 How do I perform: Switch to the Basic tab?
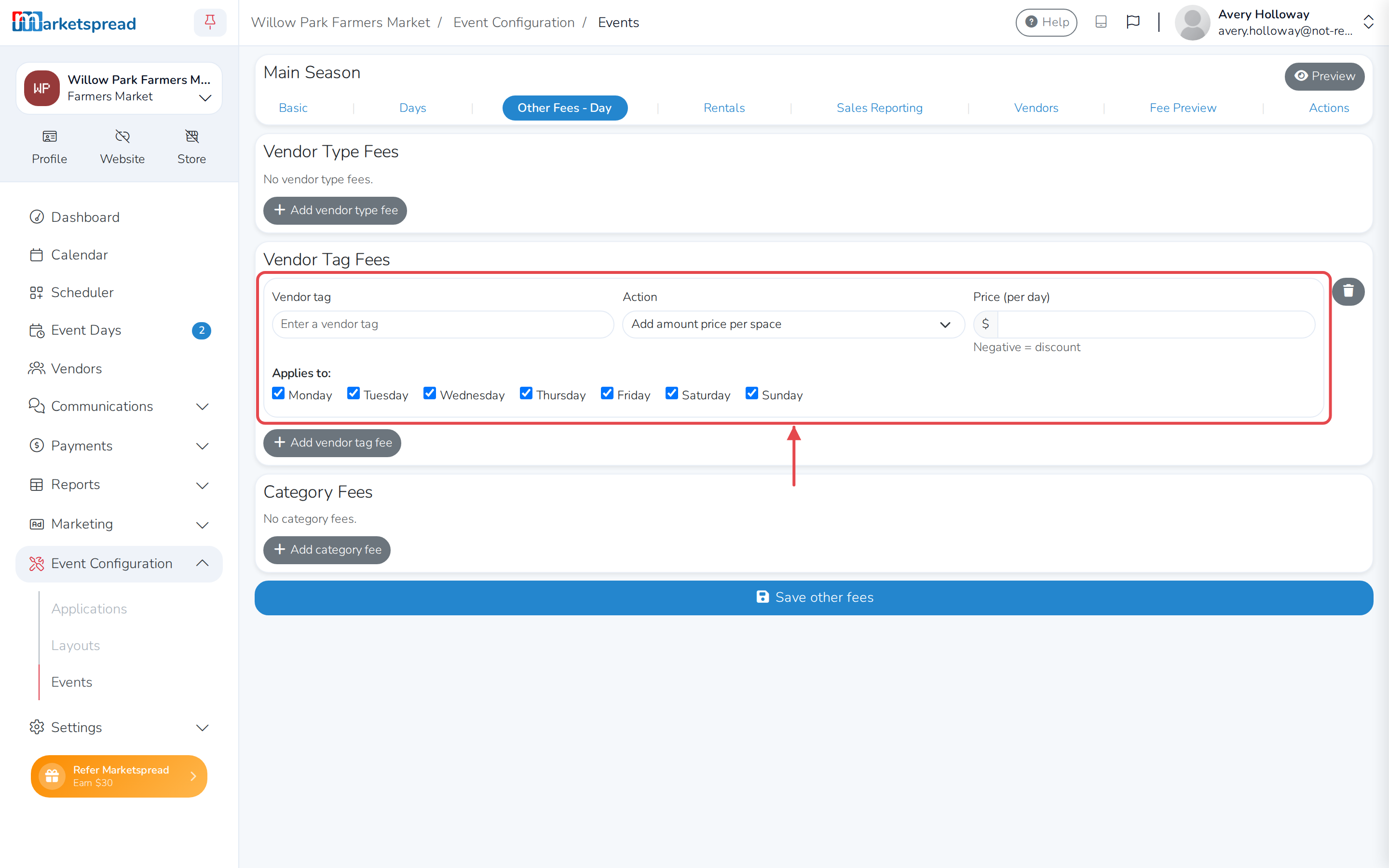[x=293, y=108]
